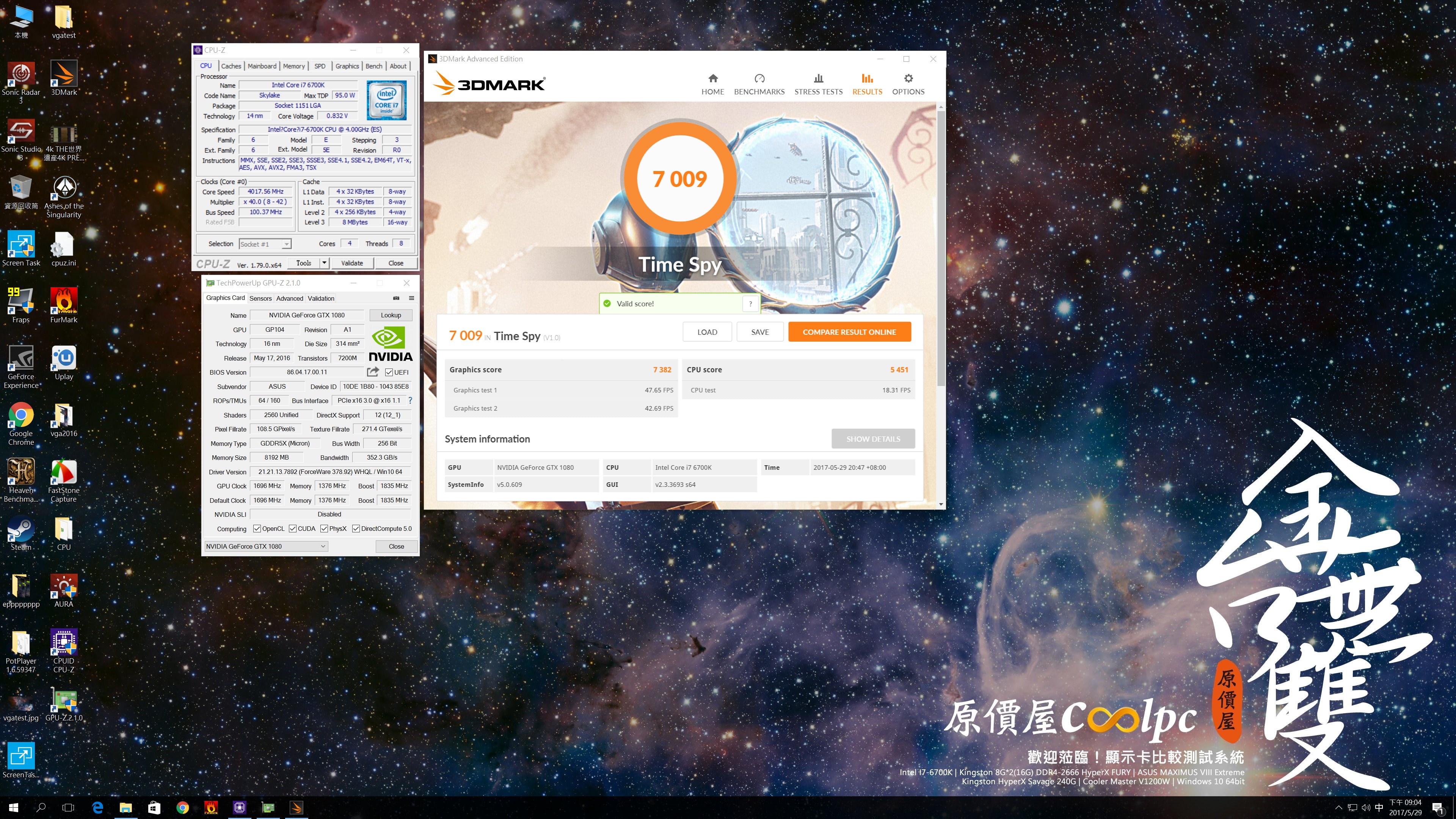This screenshot has width=1456, height=819.
Task: Click FurMark icon in taskbar
Action: click(x=211, y=808)
